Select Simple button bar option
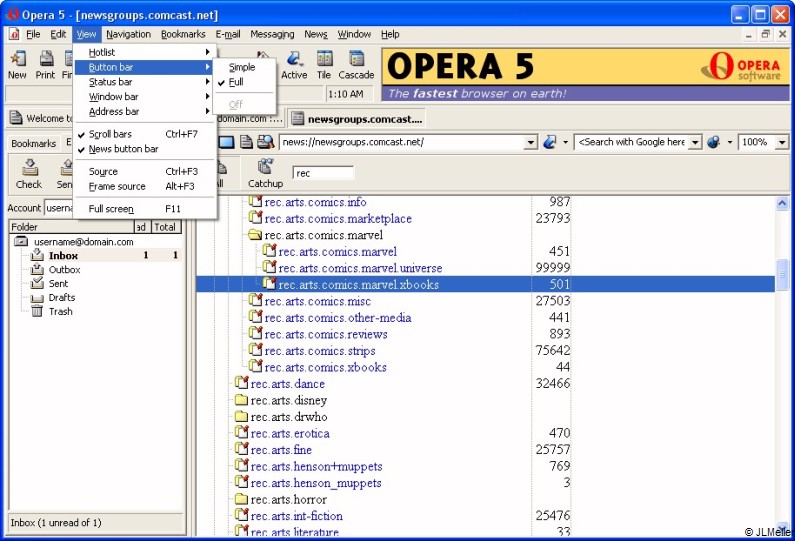This screenshot has width=795, height=541. tap(245, 67)
